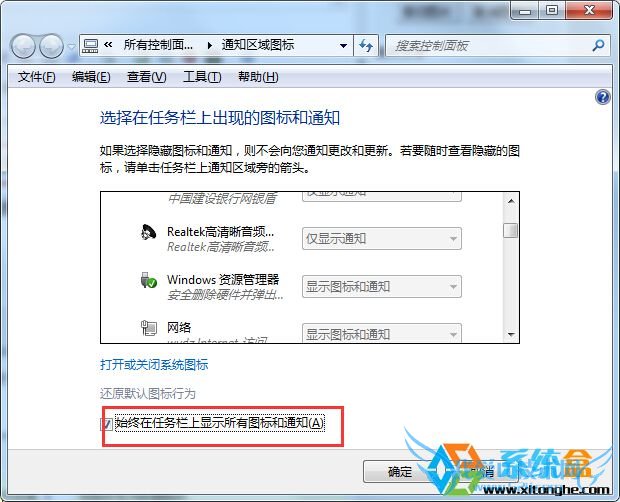Click the blue help question mark icon
Image resolution: width=620 pixels, height=502 pixels.
point(603,97)
